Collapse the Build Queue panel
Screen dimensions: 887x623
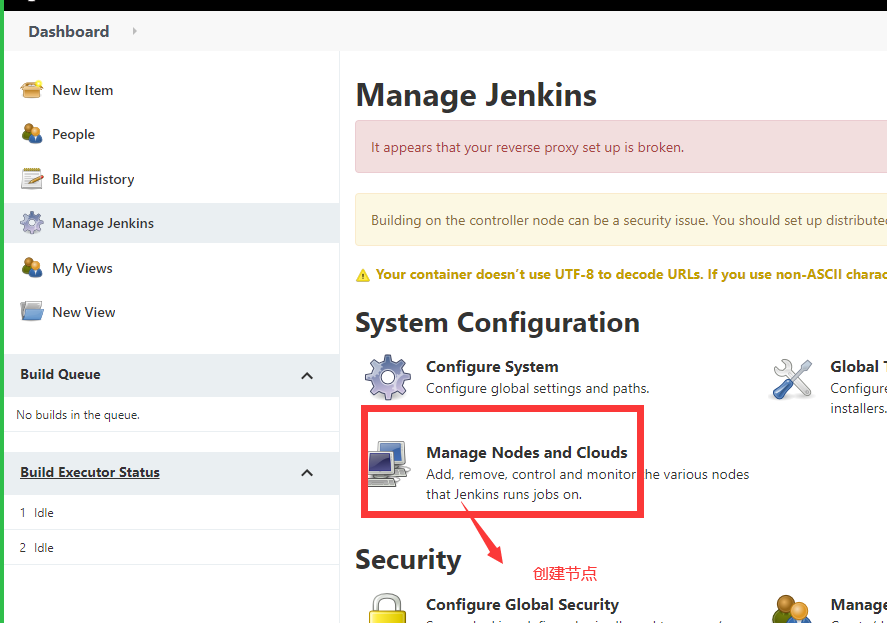click(307, 376)
